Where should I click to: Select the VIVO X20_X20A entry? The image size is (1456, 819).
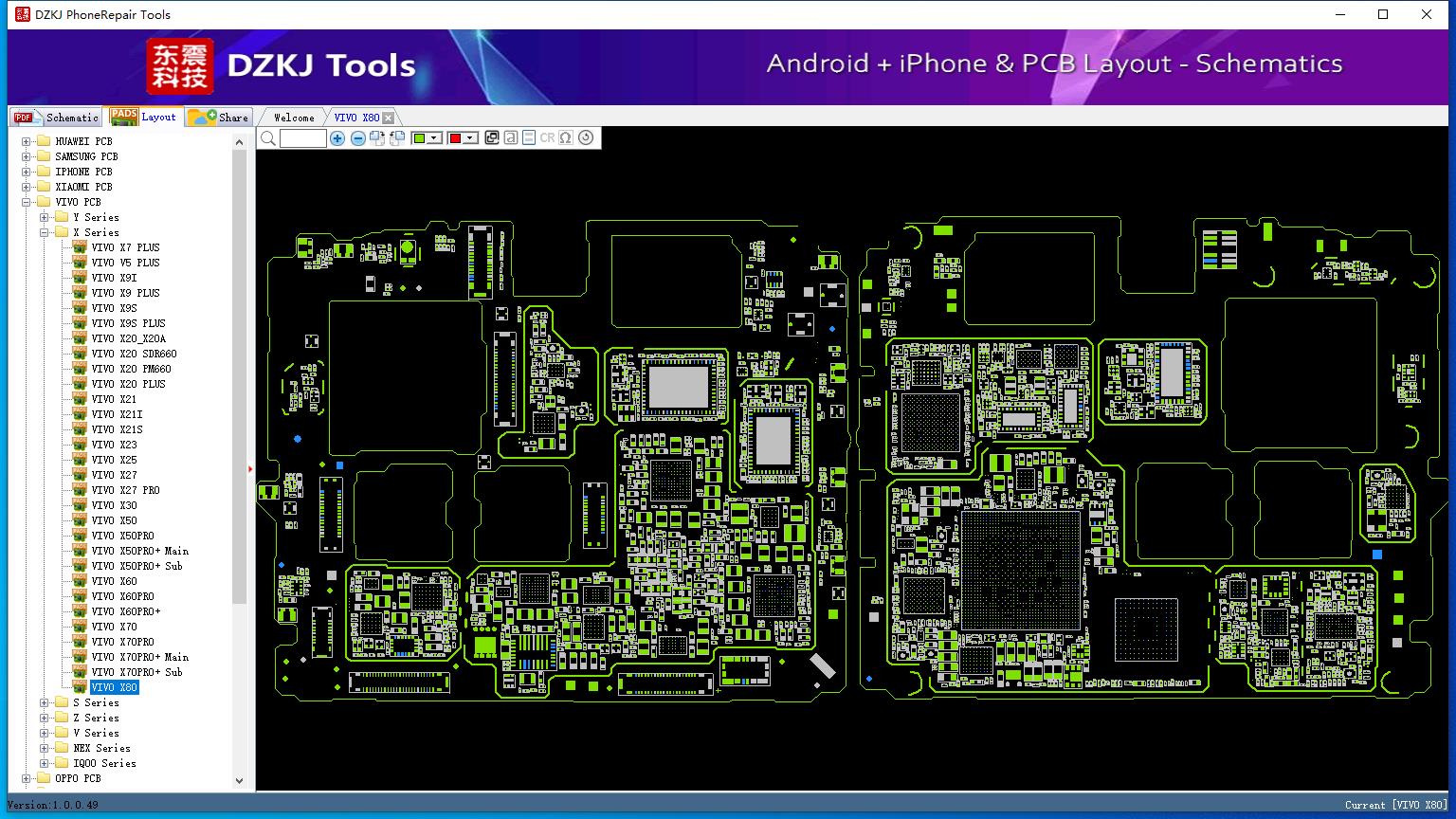128,338
